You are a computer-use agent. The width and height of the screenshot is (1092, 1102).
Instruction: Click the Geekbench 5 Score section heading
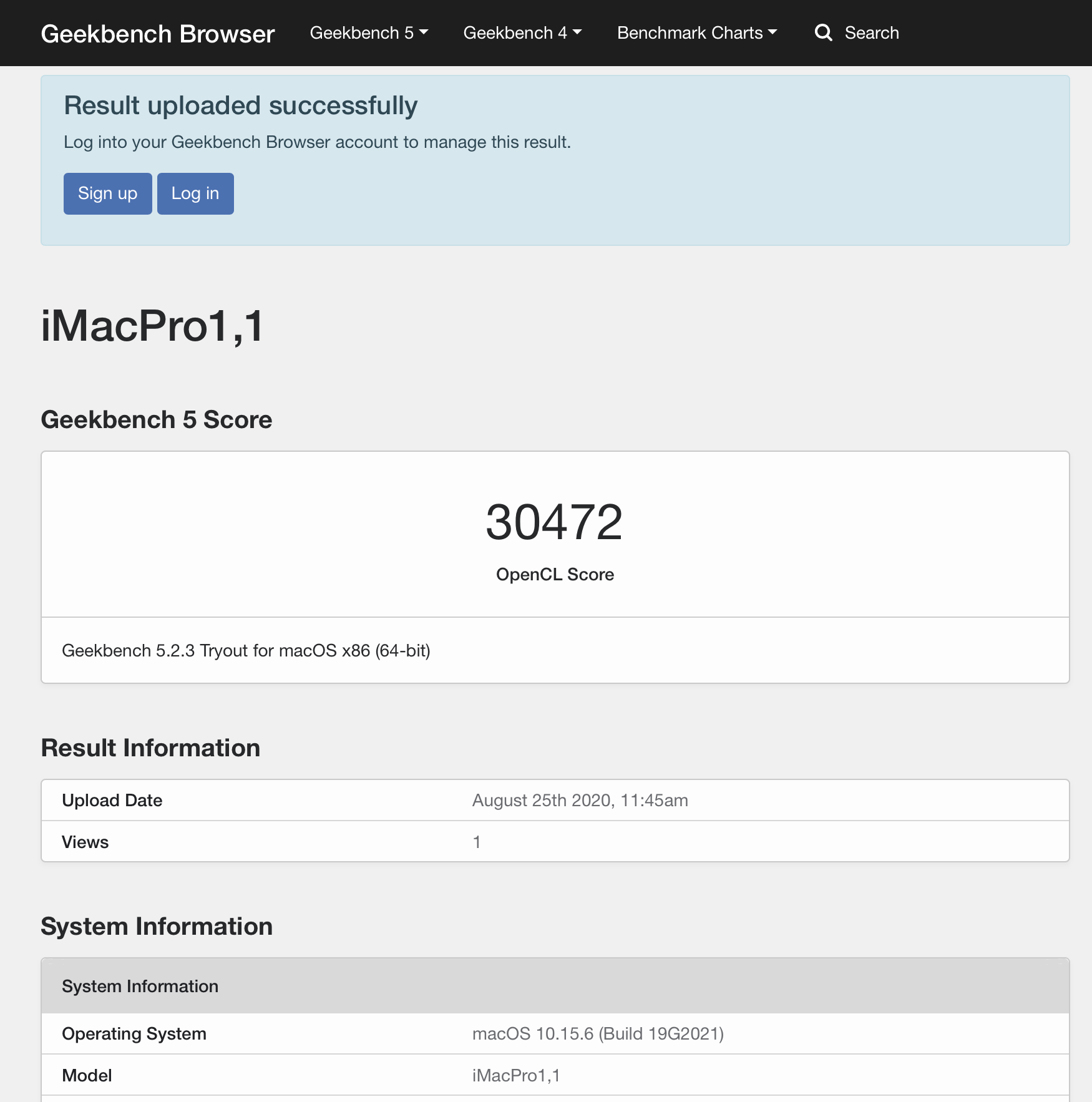click(157, 419)
